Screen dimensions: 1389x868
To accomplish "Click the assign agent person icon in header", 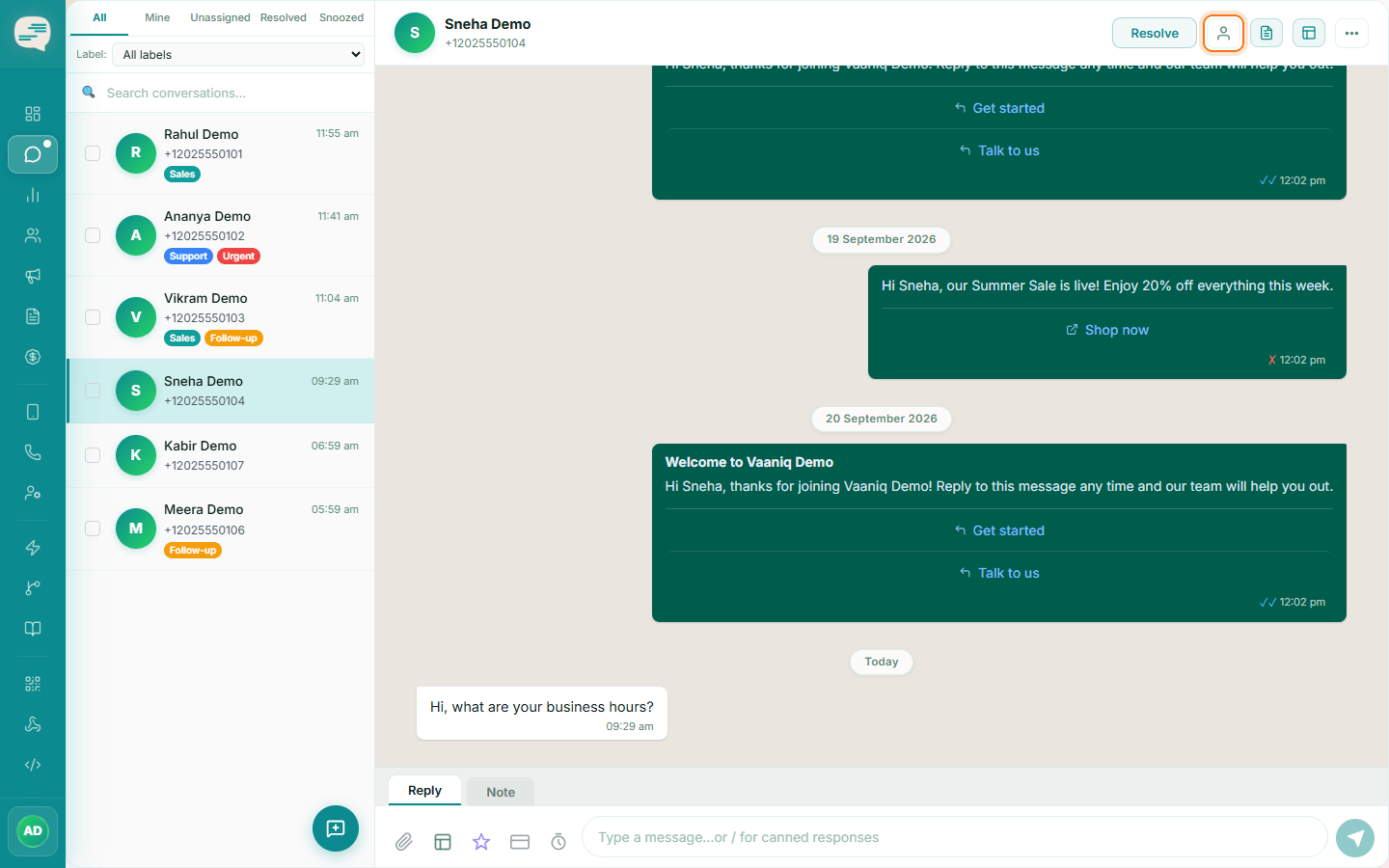I will (x=1223, y=33).
